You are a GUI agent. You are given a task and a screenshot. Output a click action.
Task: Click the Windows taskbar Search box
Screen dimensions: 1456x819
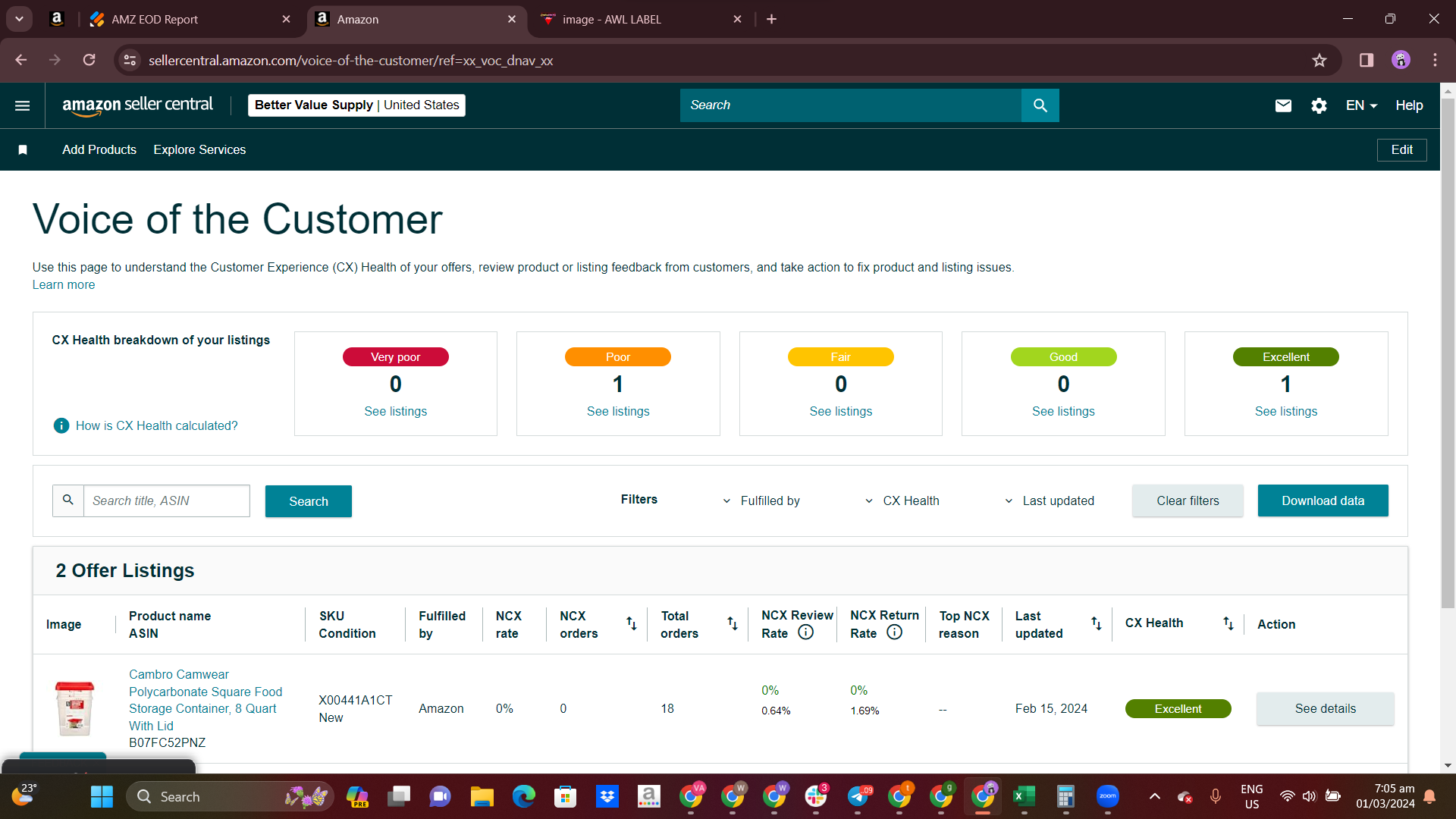pos(230,797)
